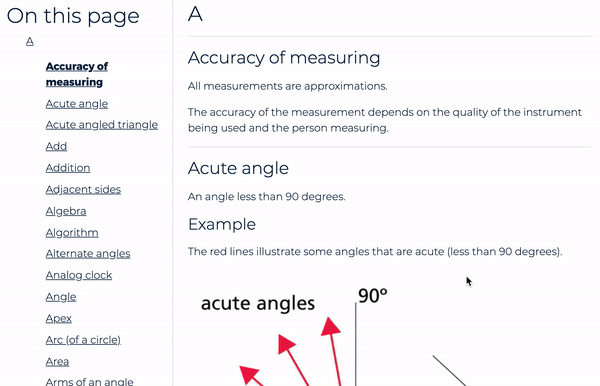Image resolution: width=600 pixels, height=386 pixels.
Task: Click the 'On this page' heading
Action: 73,16
